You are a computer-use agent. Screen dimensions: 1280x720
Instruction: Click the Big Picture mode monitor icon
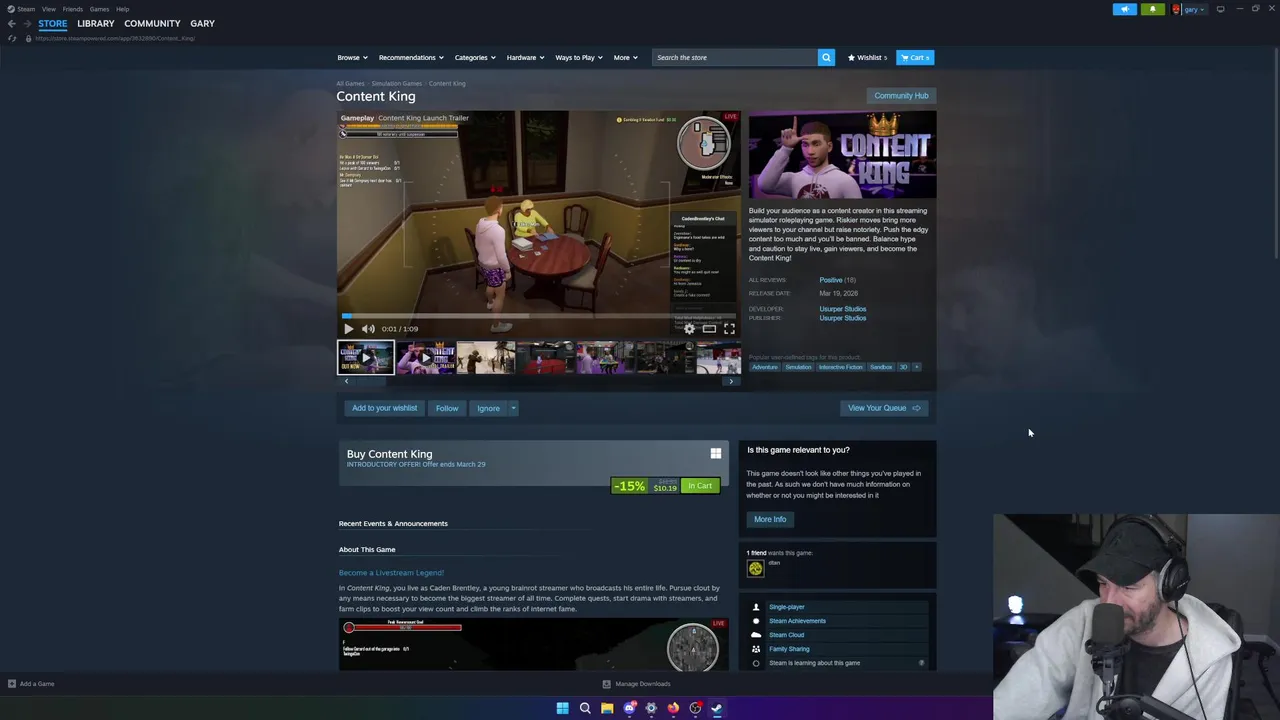click(1220, 9)
